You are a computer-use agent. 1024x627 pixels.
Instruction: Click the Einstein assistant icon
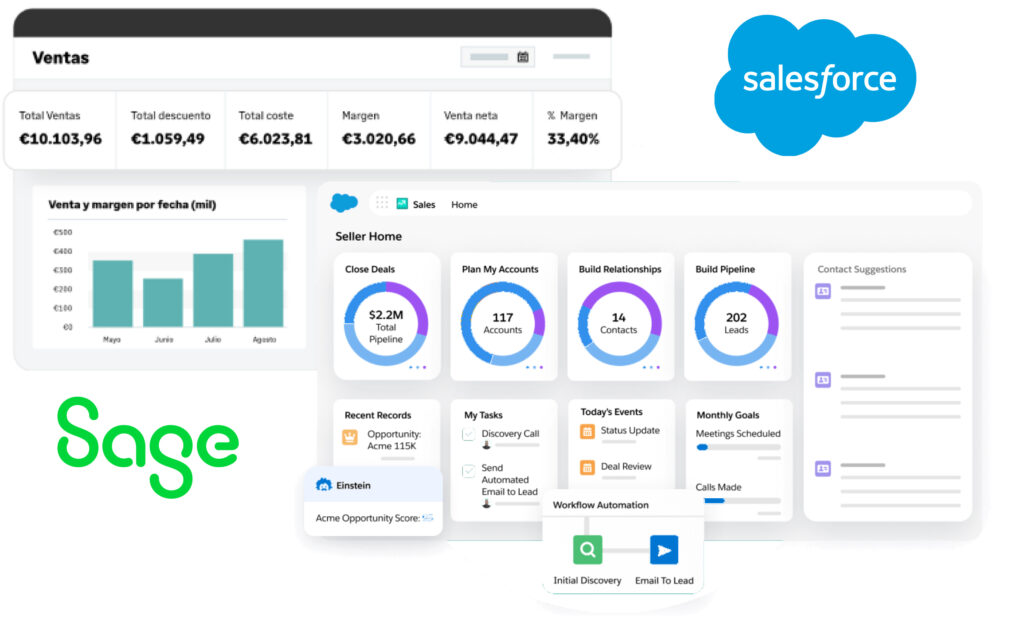pos(323,484)
